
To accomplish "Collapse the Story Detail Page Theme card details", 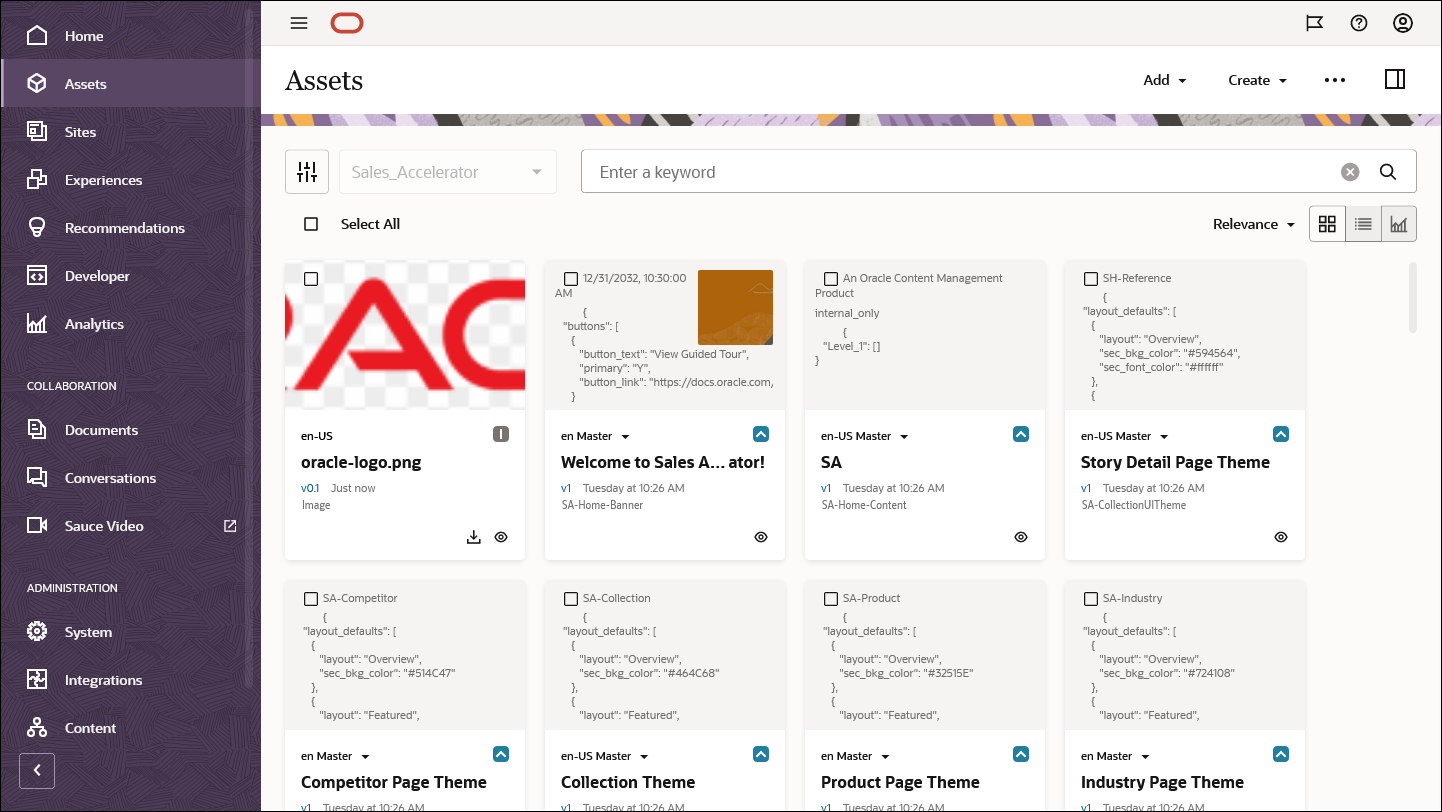I will tap(1281, 433).
